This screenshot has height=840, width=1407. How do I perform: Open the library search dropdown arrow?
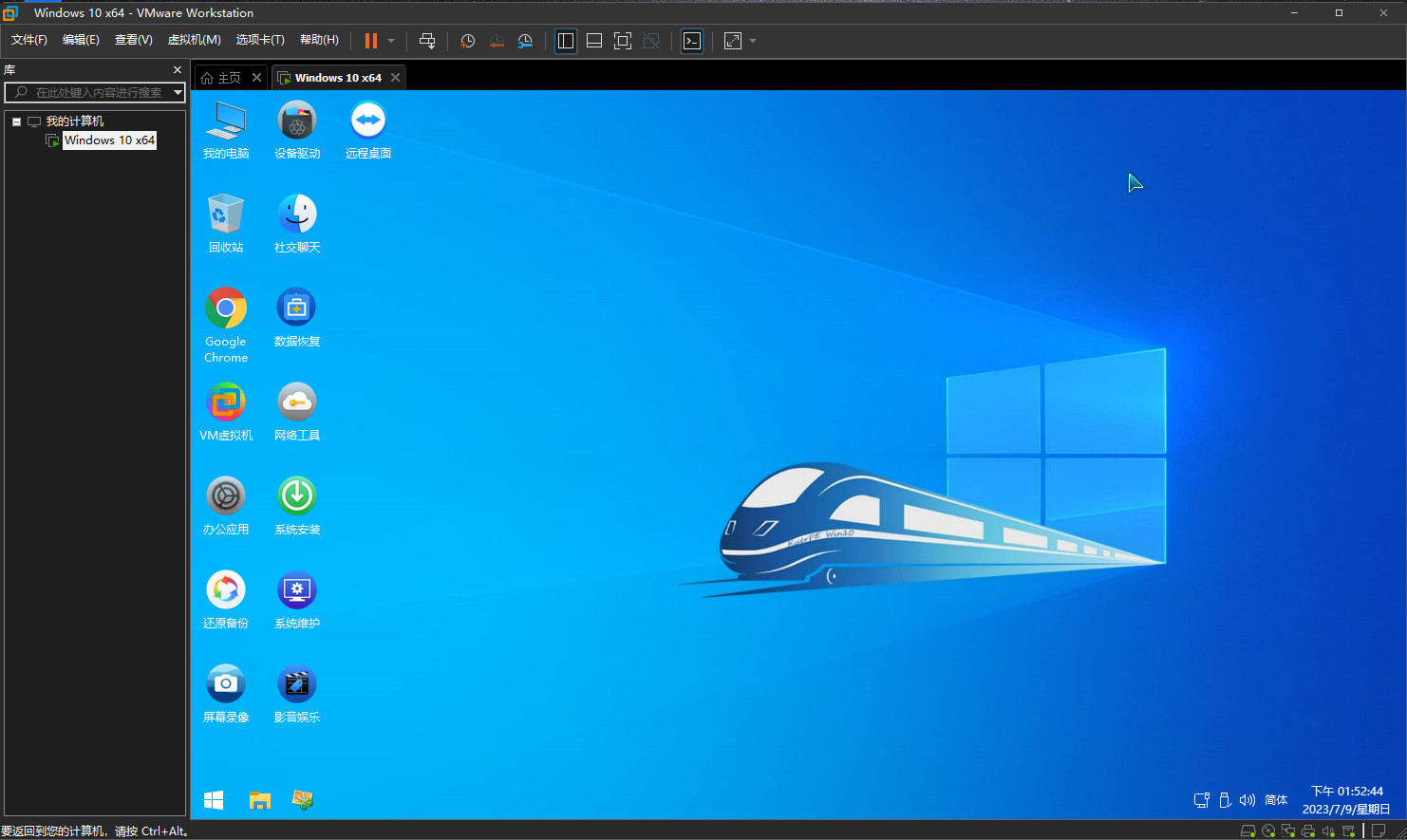point(178,93)
